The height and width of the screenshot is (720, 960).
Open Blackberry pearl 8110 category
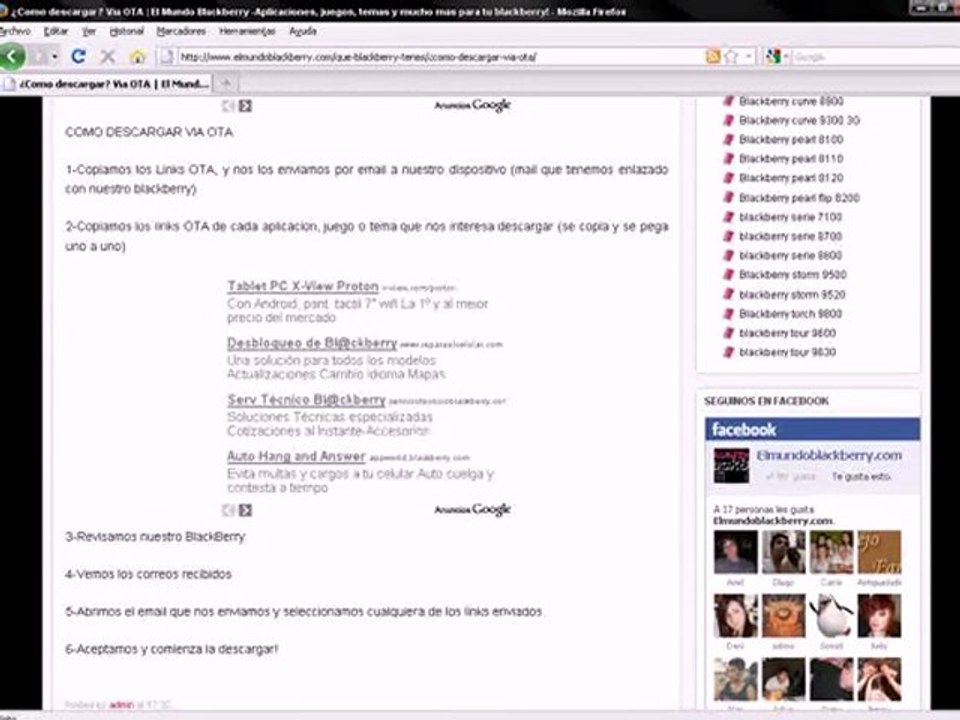click(x=791, y=159)
